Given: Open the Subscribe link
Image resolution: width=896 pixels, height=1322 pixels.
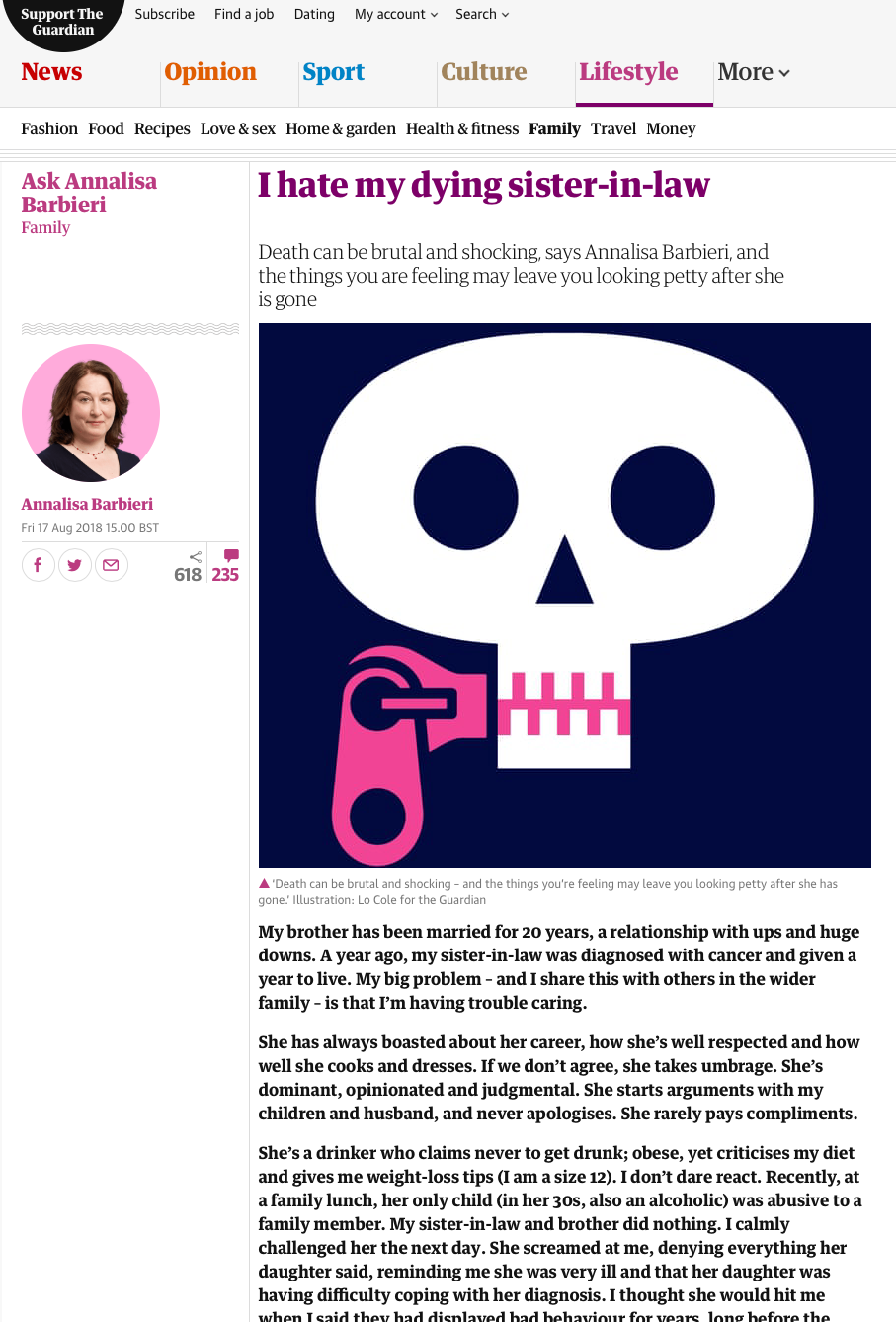Looking at the screenshot, I should click(x=165, y=14).
